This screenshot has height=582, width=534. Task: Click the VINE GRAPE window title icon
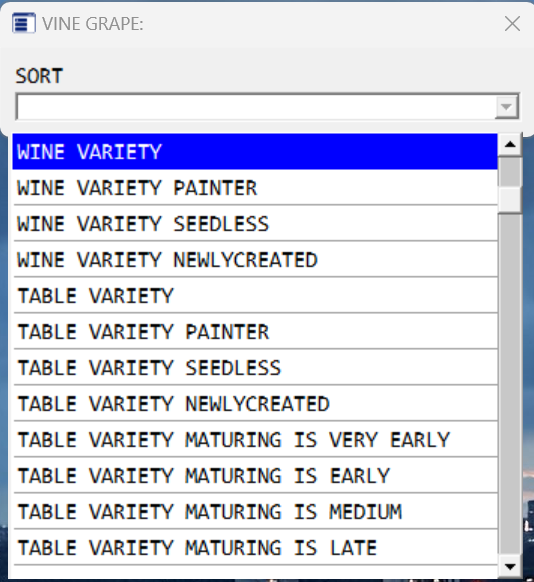[24, 23]
